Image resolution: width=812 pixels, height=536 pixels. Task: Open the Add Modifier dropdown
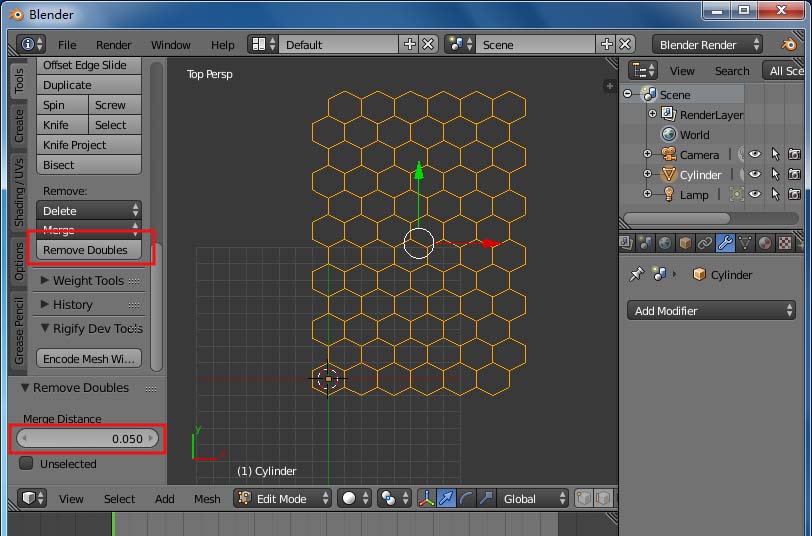click(x=711, y=311)
